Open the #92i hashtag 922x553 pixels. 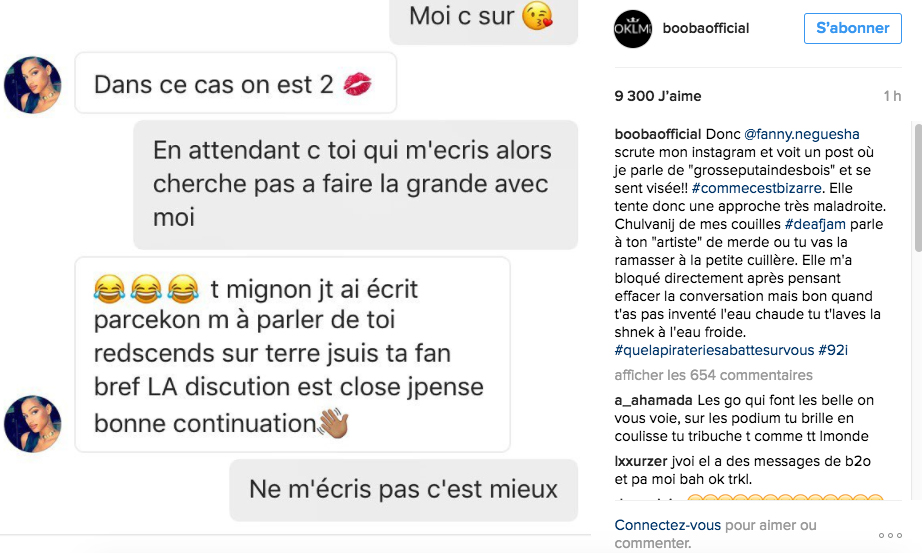[832, 349]
